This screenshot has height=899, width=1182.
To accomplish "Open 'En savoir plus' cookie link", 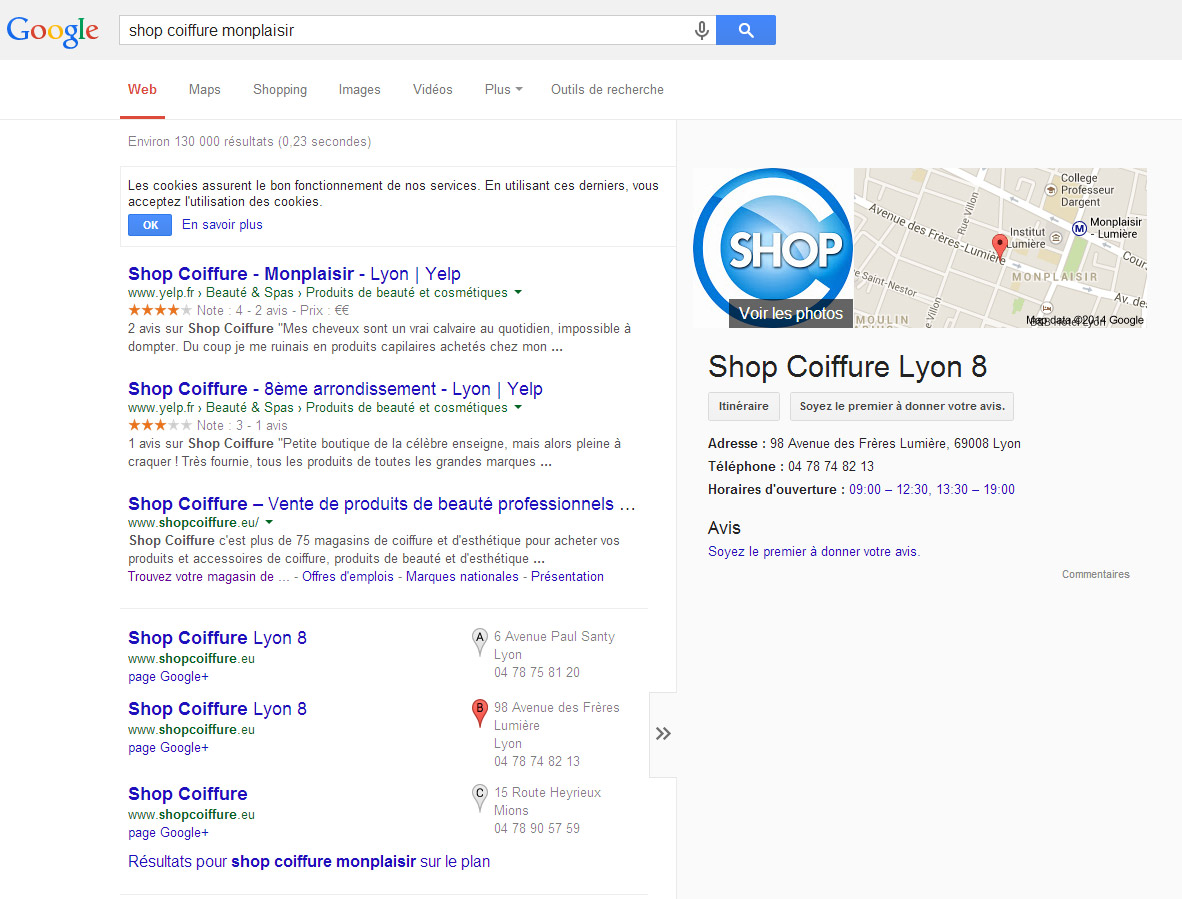I will pyautogui.click(x=222, y=225).
